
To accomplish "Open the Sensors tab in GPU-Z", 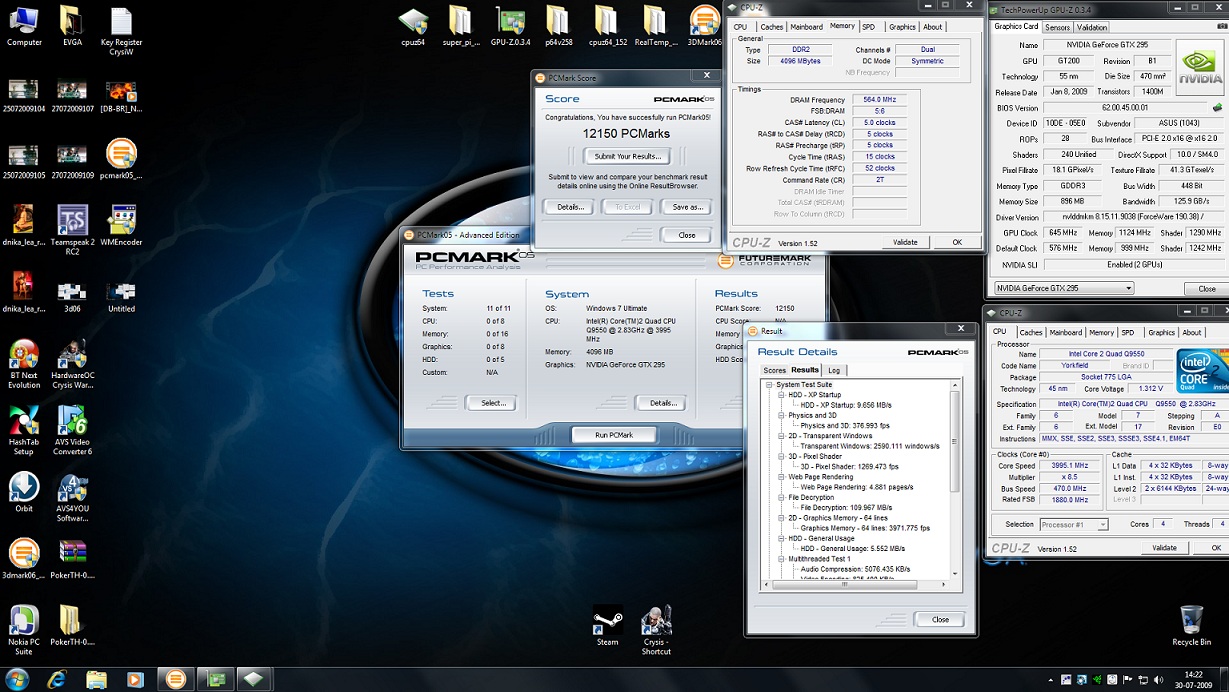I will click(1057, 27).
